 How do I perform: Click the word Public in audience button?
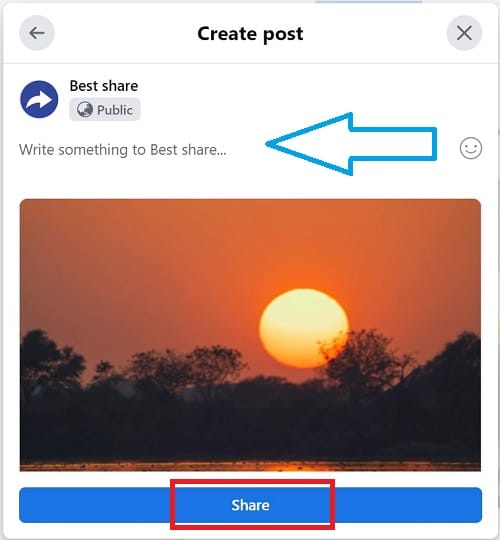(115, 110)
